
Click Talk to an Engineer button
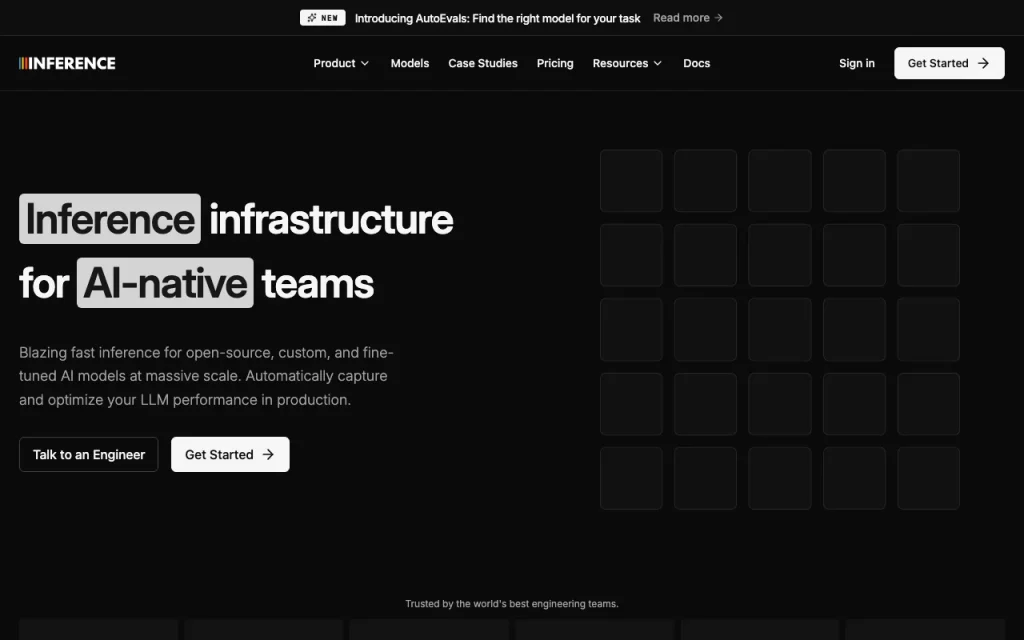[x=89, y=455]
